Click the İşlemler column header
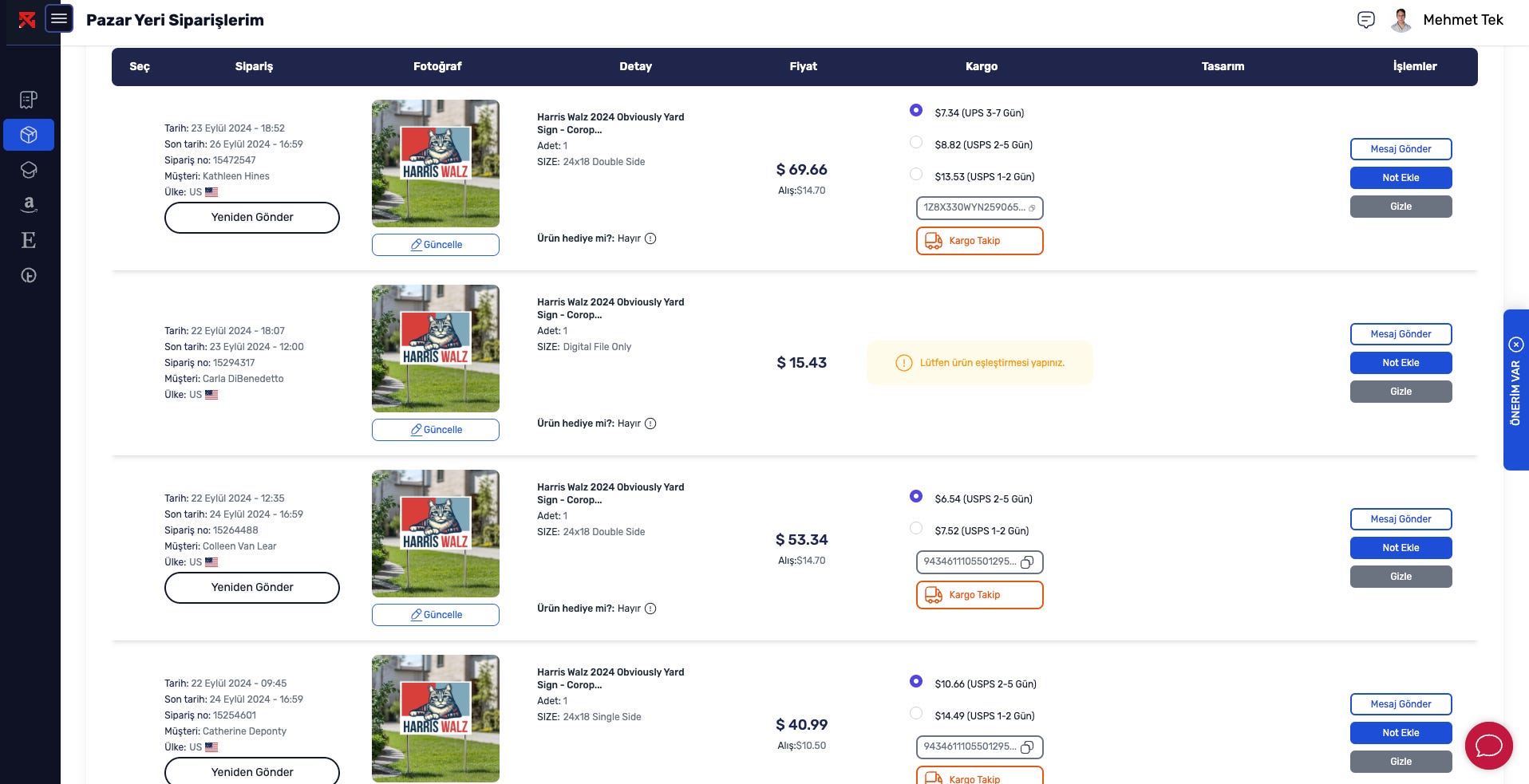The height and width of the screenshot is (784, 1529). [1415, 66]
